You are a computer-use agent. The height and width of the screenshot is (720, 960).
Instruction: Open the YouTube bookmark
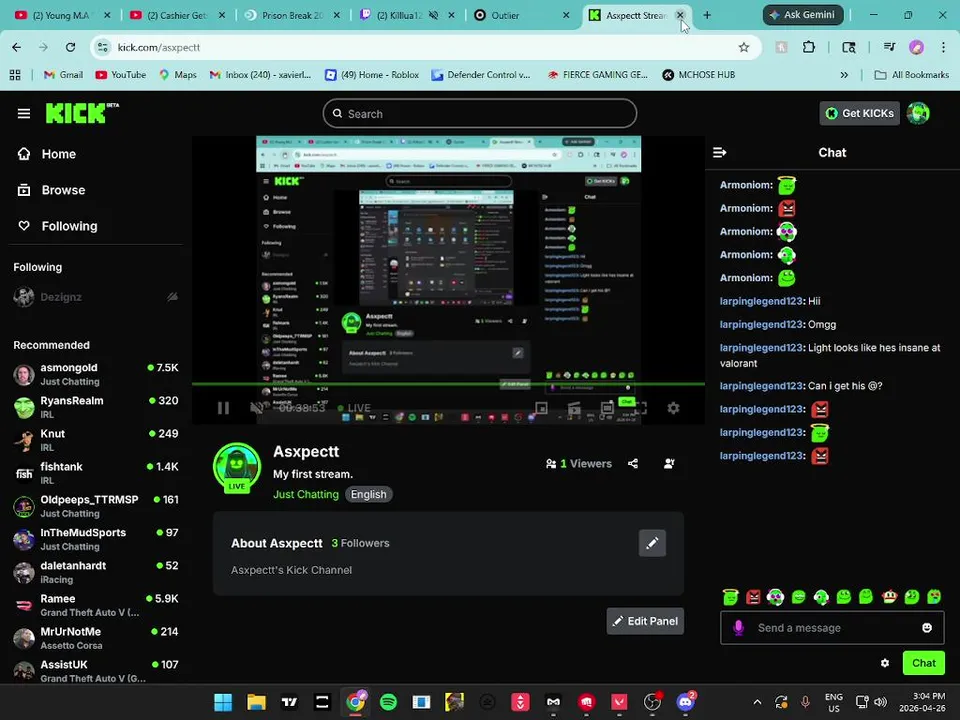tap(121, 75)
